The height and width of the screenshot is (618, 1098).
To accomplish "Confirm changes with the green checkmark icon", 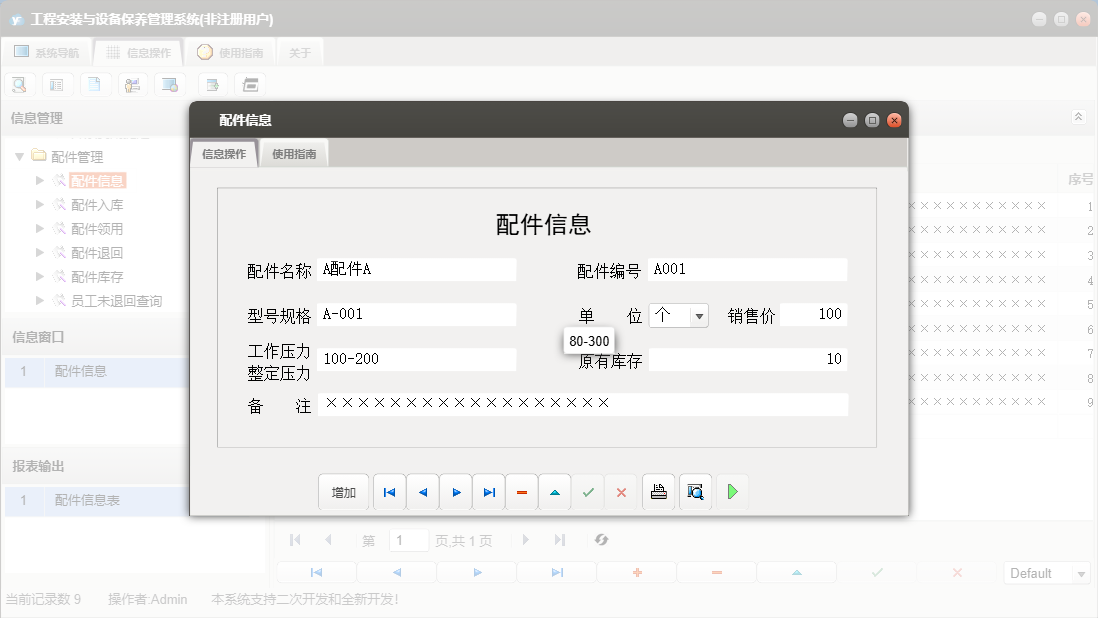I will (x=588, y=491).
